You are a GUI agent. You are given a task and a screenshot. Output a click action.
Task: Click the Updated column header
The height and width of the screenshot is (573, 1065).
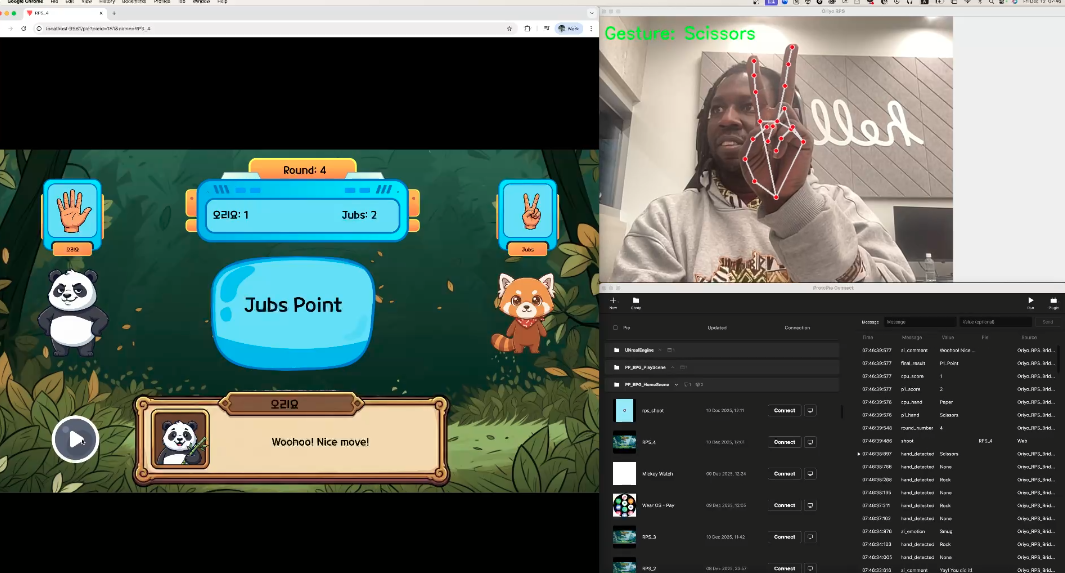(x=717, y=328)
